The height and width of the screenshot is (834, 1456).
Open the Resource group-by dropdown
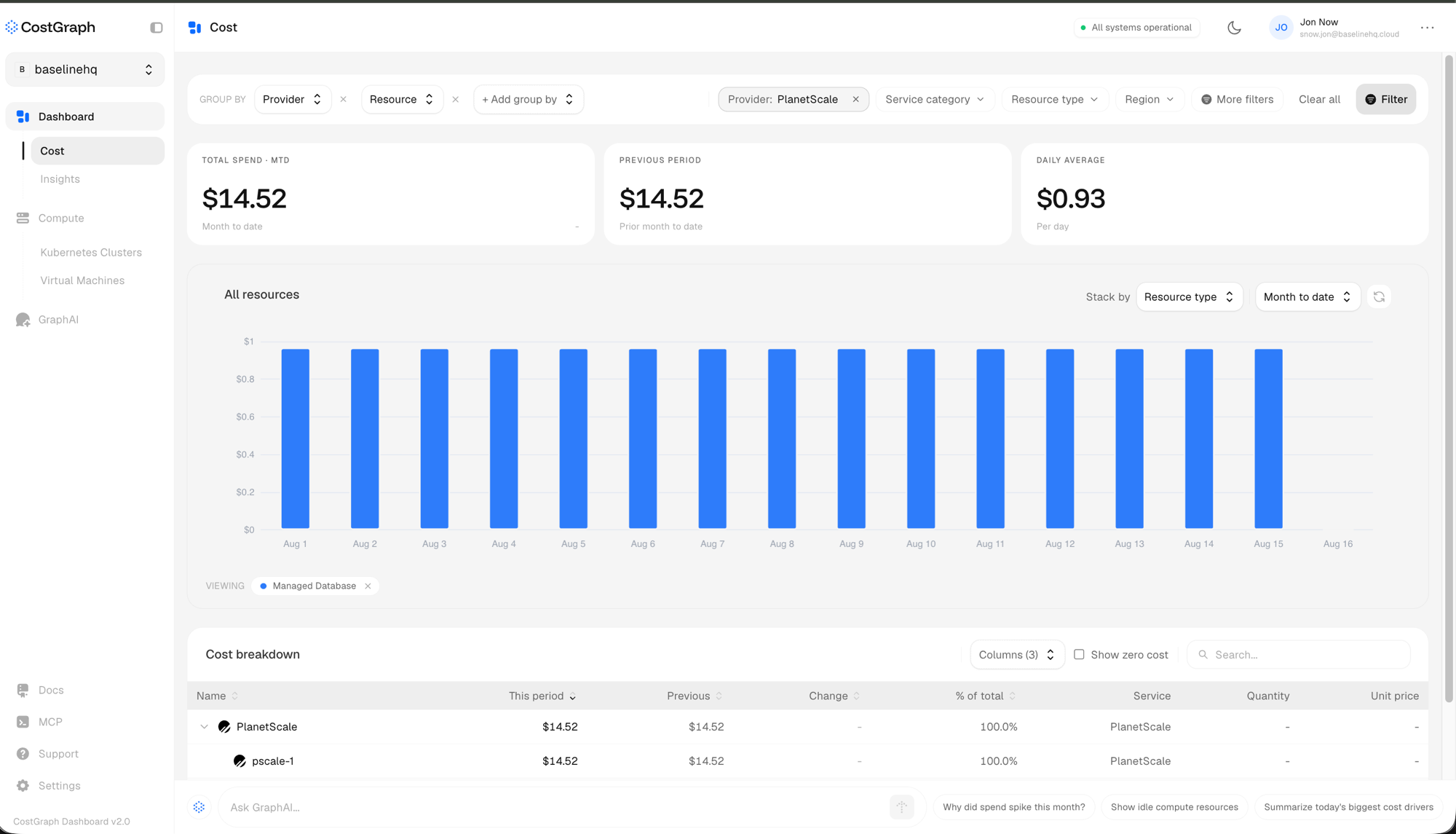[403, 100]
